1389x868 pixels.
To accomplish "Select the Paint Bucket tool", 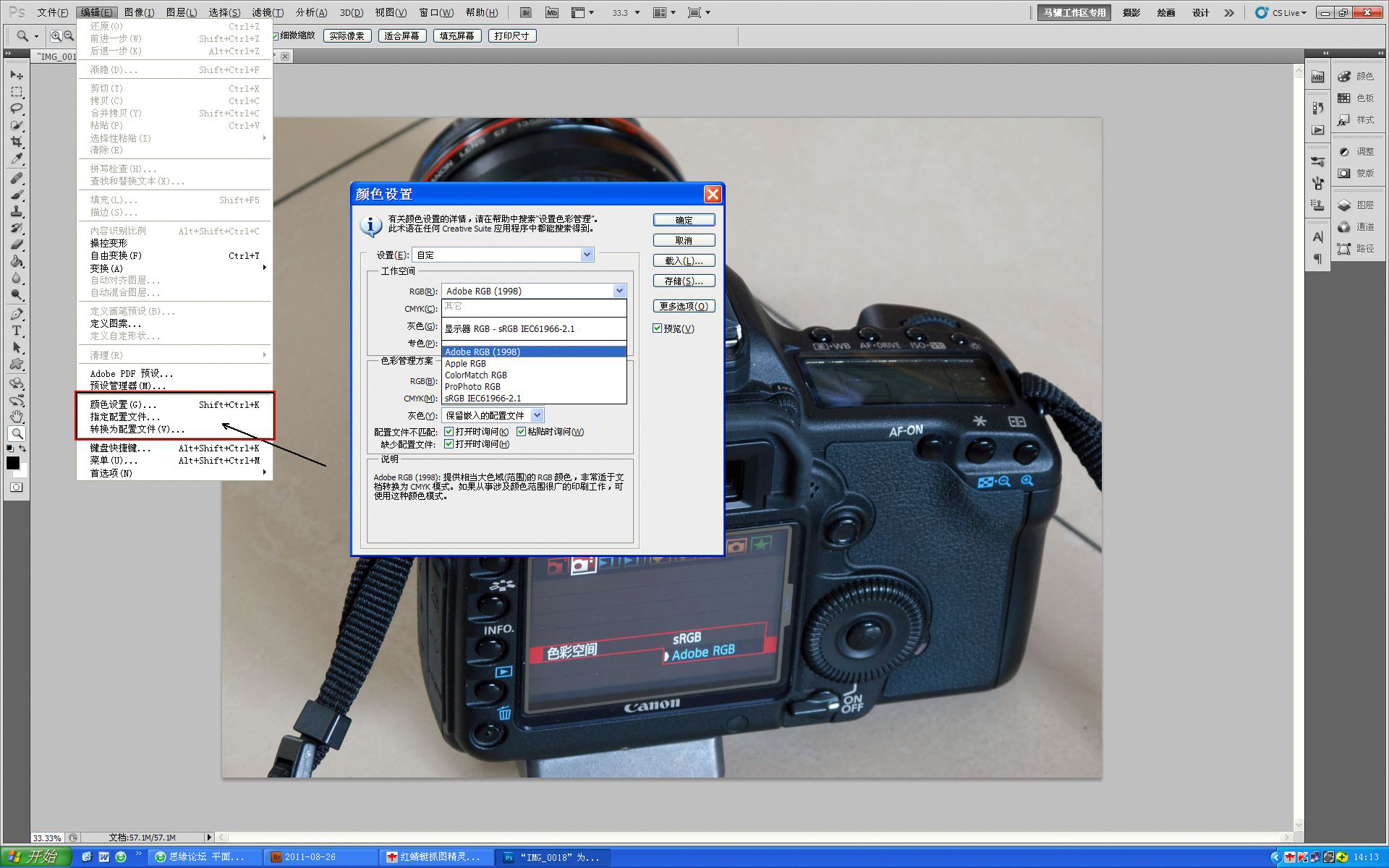I will [x=17, y=261].
